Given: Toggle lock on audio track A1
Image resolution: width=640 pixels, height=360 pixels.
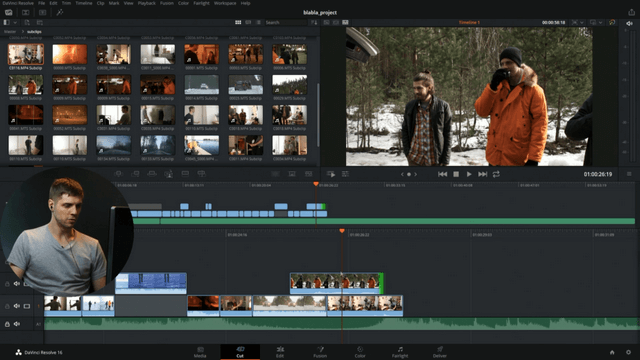Looking at the screenshot, I should point(7,324).
